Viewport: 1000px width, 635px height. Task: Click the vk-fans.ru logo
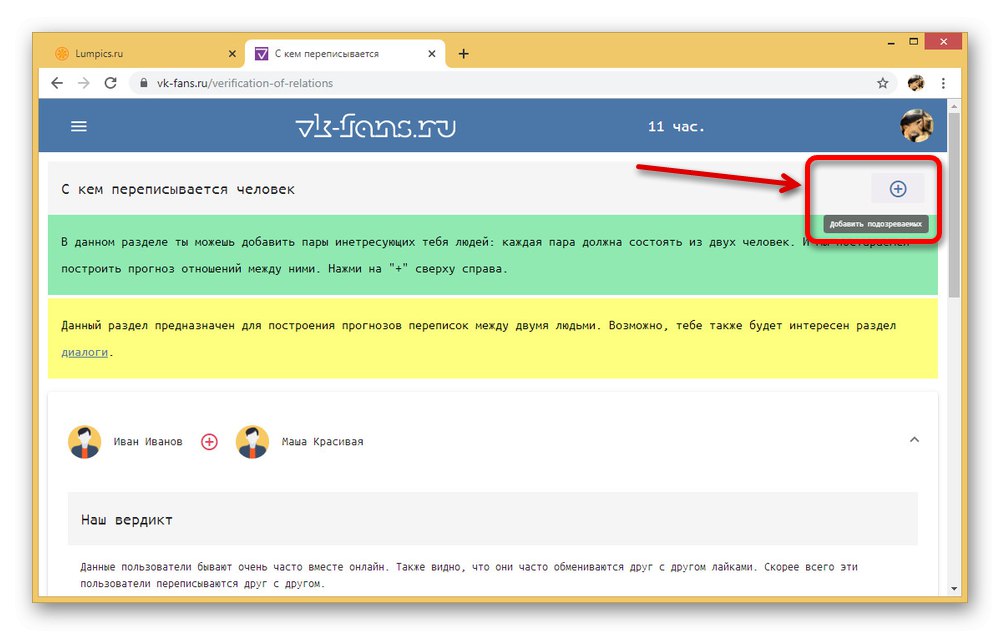(x=376, y=126)
